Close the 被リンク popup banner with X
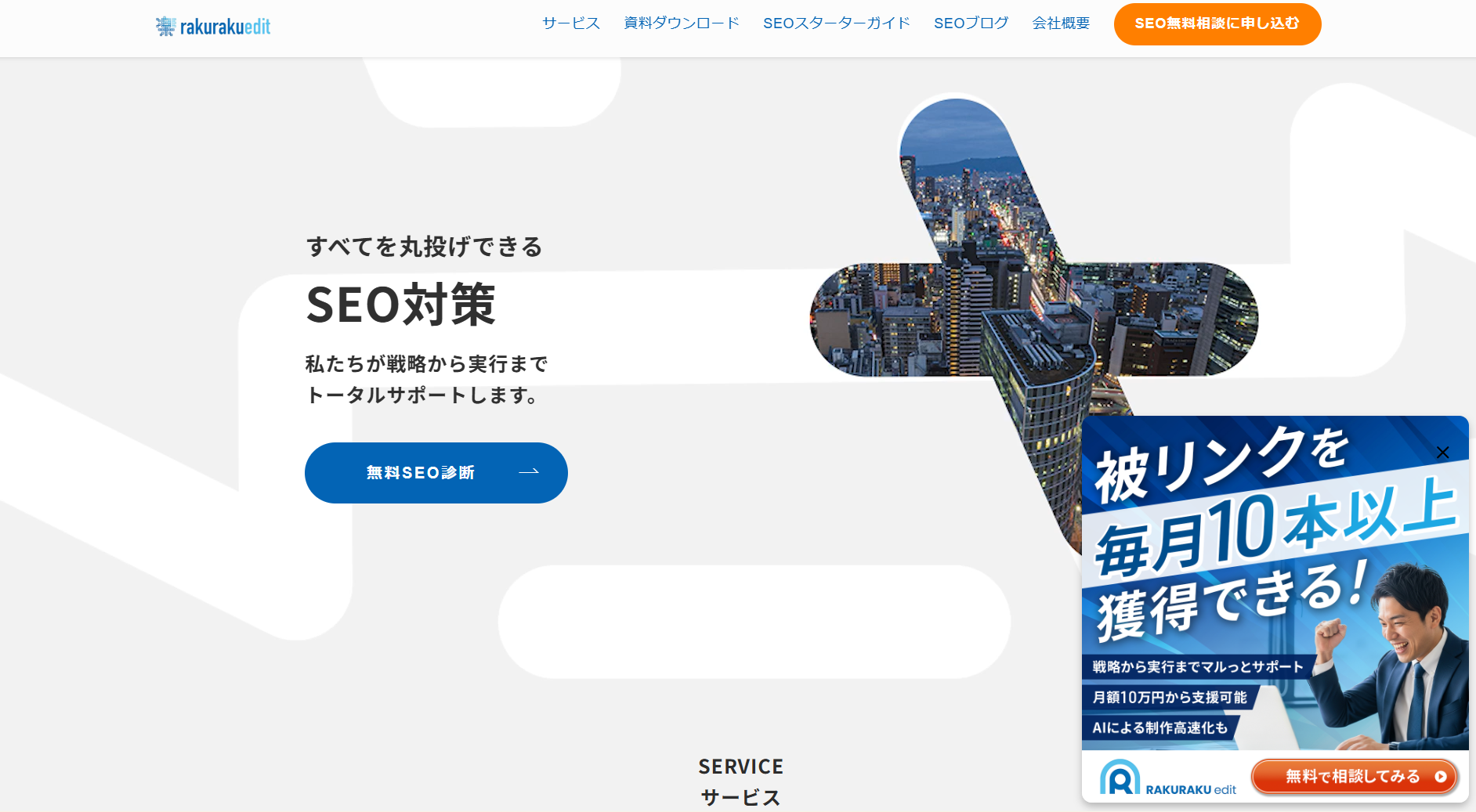1476x812 pixels. (x=1442, y=453)
